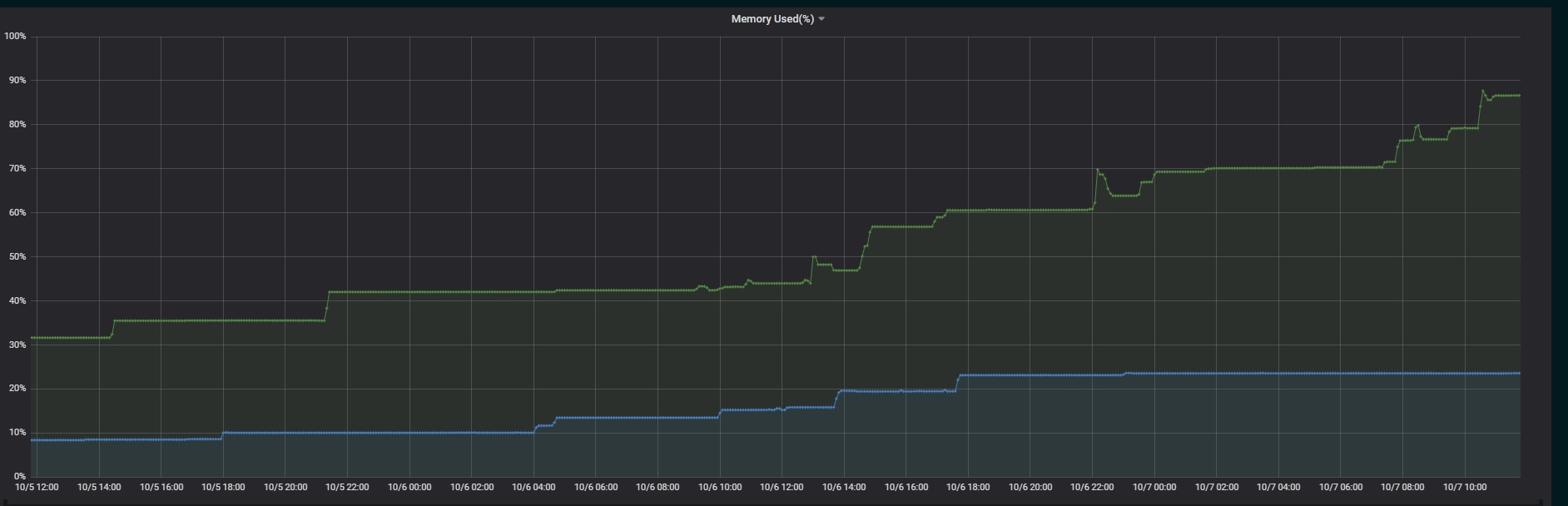Viewport: 1568px width, 506px height.
Task: Select the green spike at 10/6 22:00
Action: point(1097,170)
